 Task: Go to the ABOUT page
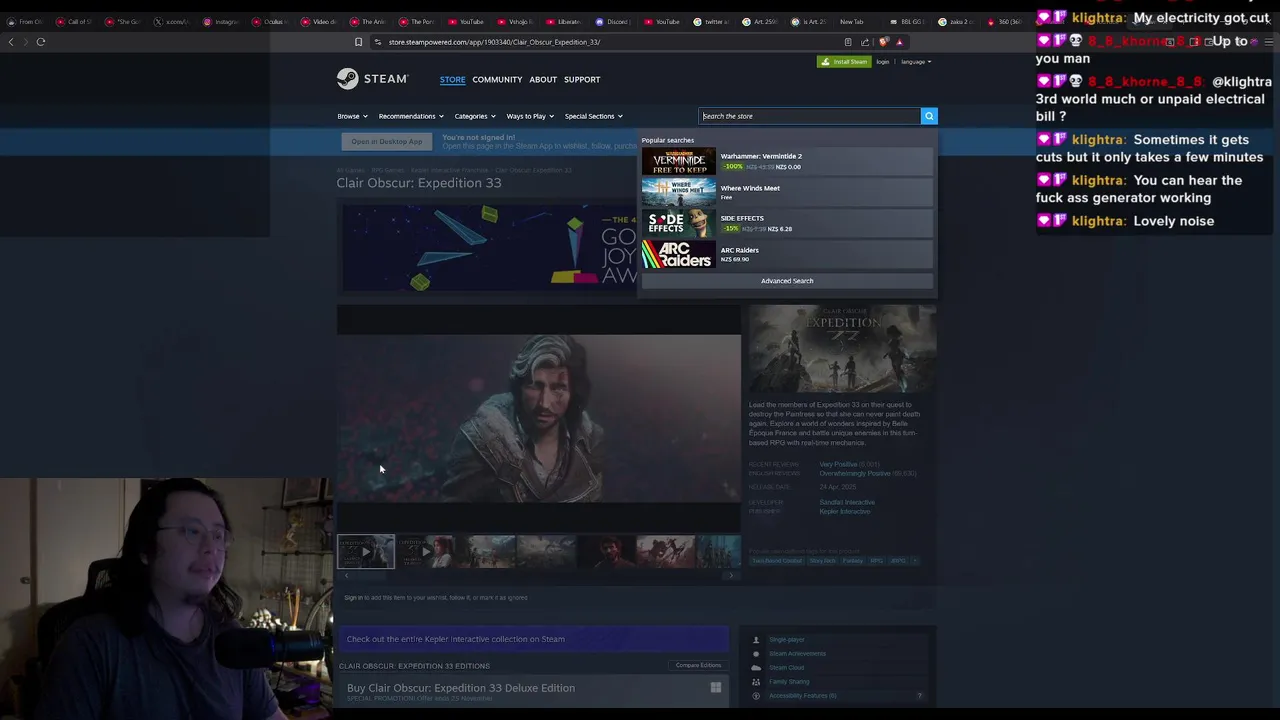543,80
